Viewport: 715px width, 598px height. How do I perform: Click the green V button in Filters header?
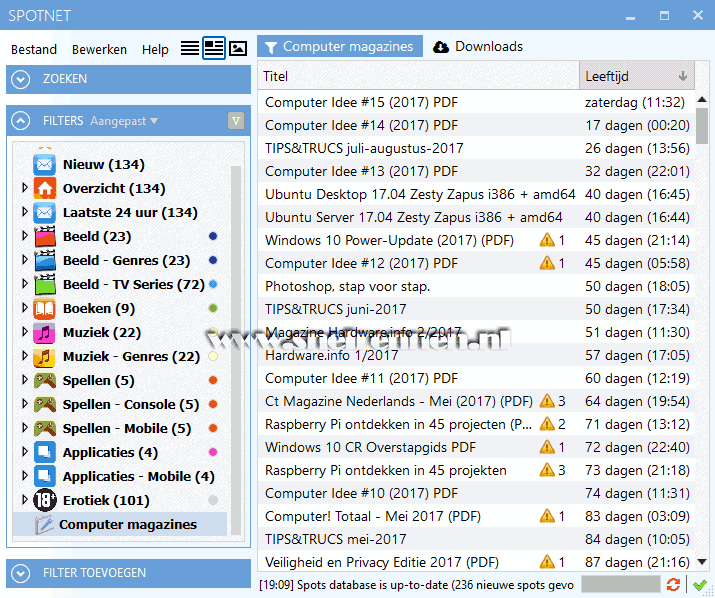pyautogui.click(x=236, y=121)
